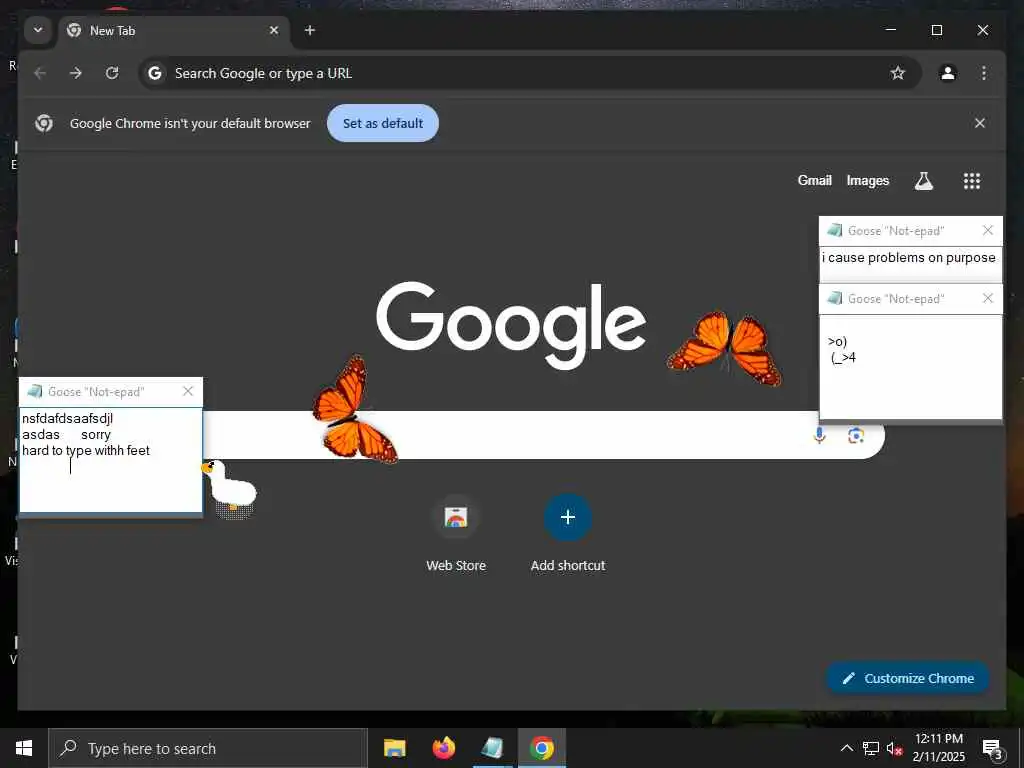Viewport: 1024px width, 768px height.
Task: Click the 'sorry' text in notepad
Action: coord(96,434)
